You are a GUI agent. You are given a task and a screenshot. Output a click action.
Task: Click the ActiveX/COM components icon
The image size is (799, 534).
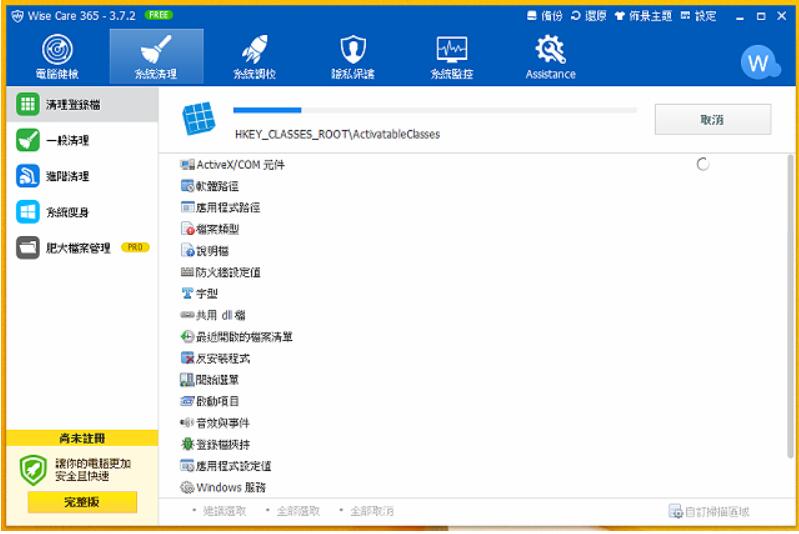click(188, 165)
